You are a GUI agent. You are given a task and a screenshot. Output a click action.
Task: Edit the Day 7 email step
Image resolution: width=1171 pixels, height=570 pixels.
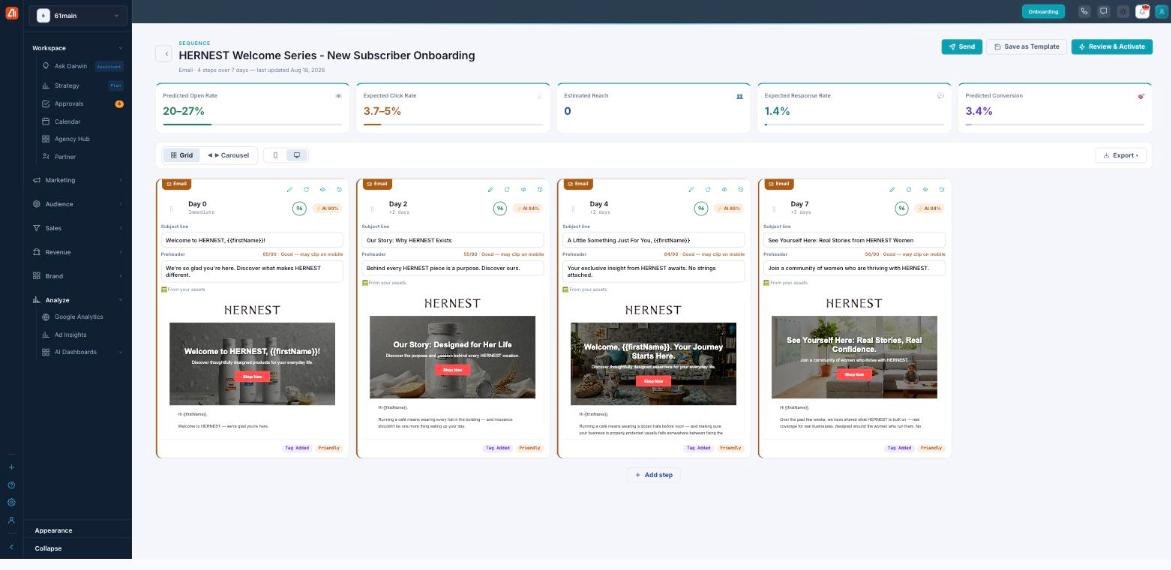[892, 190]
